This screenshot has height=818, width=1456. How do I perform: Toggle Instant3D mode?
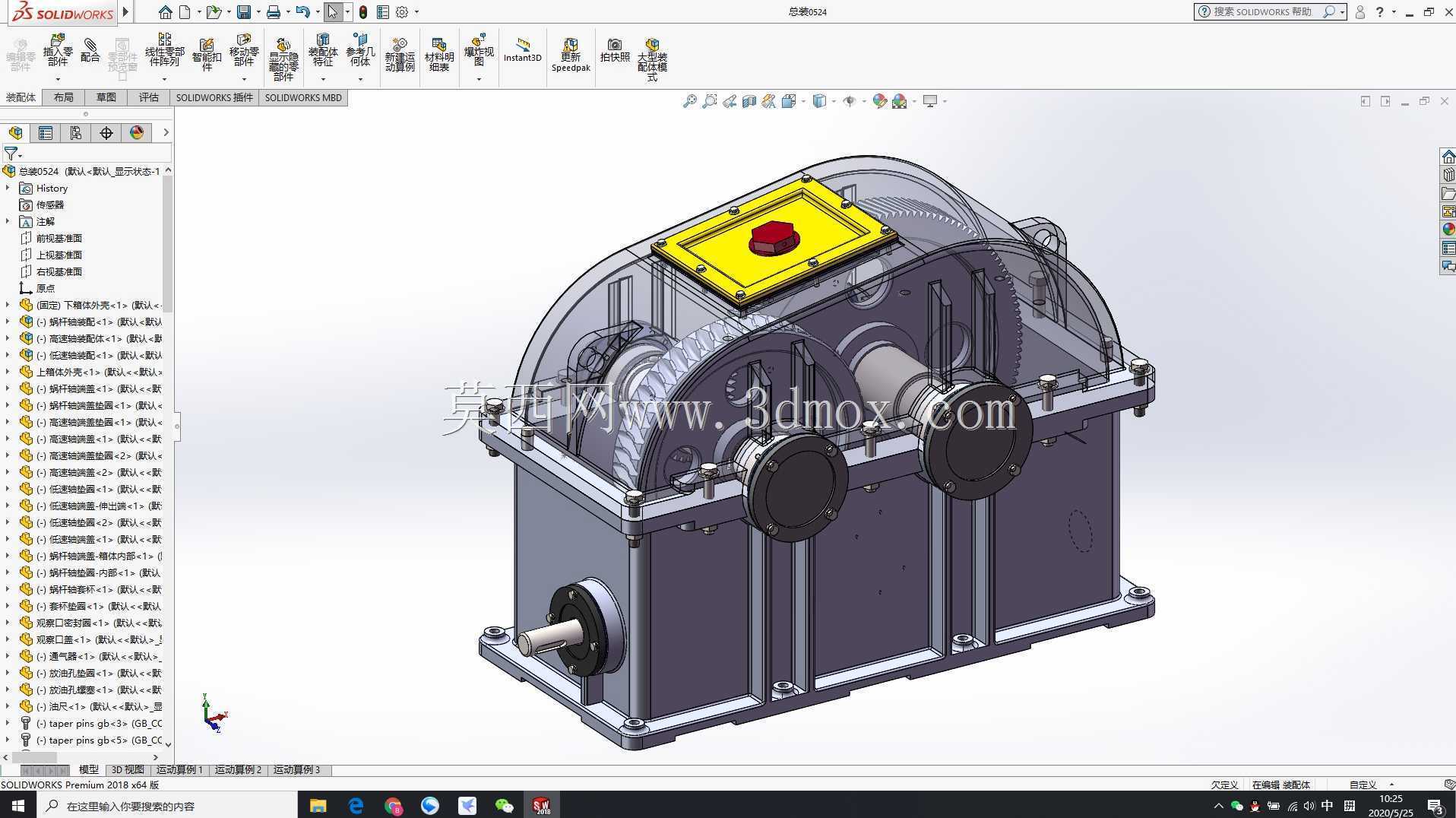point(522,50)
